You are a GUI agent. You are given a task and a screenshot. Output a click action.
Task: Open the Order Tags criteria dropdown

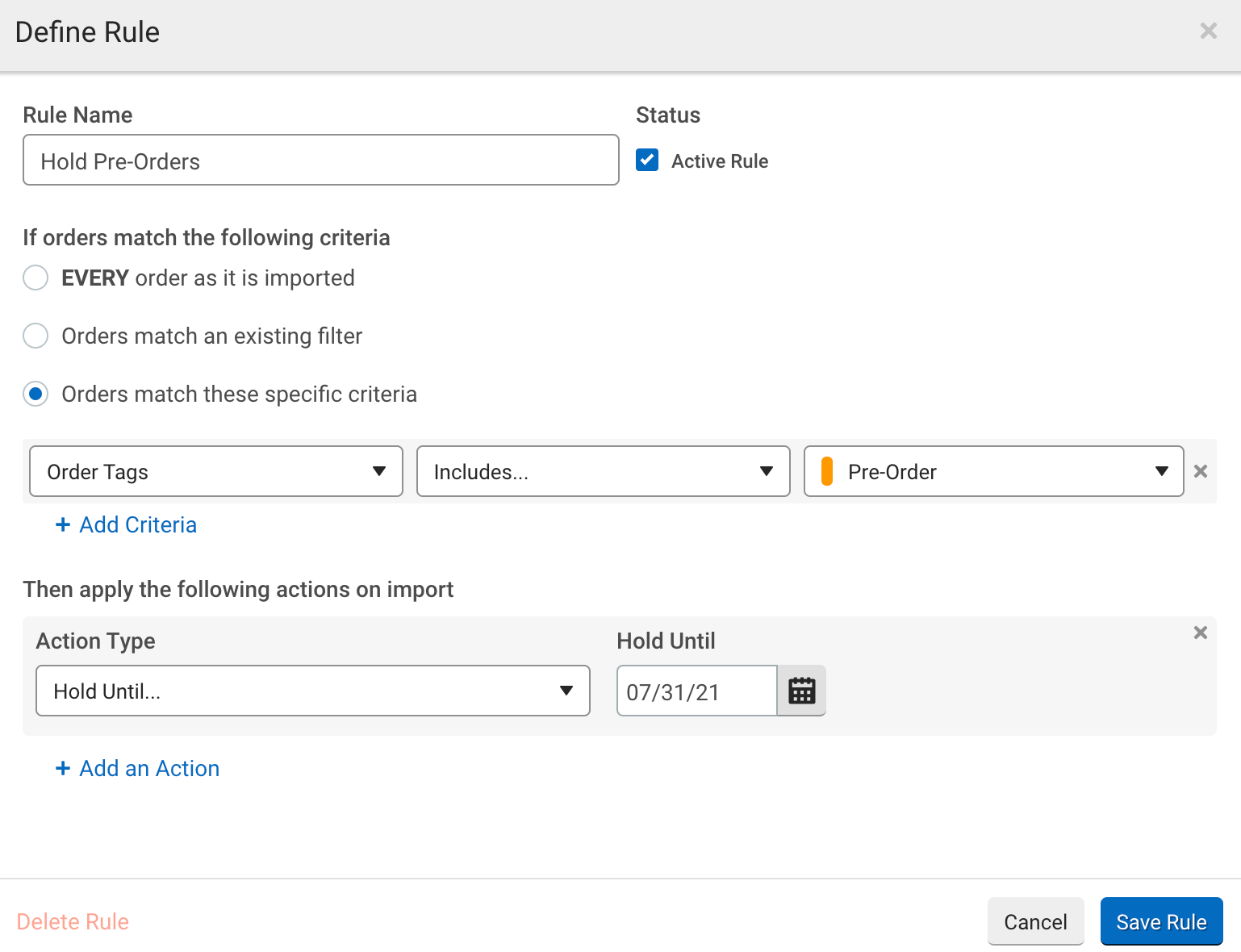point(216,471)
